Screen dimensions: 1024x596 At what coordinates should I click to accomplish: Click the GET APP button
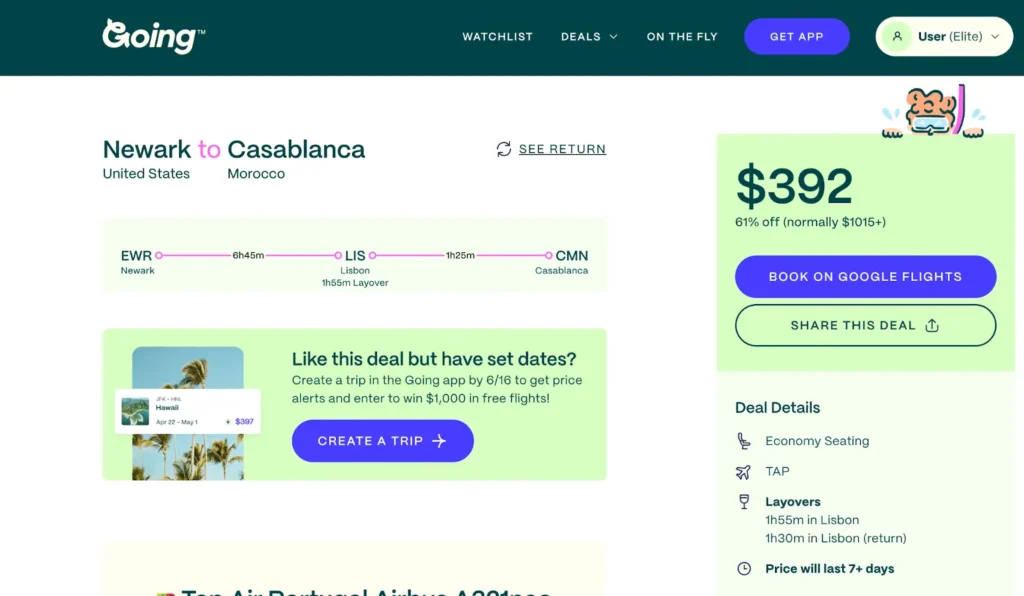(x=796, y=36)
